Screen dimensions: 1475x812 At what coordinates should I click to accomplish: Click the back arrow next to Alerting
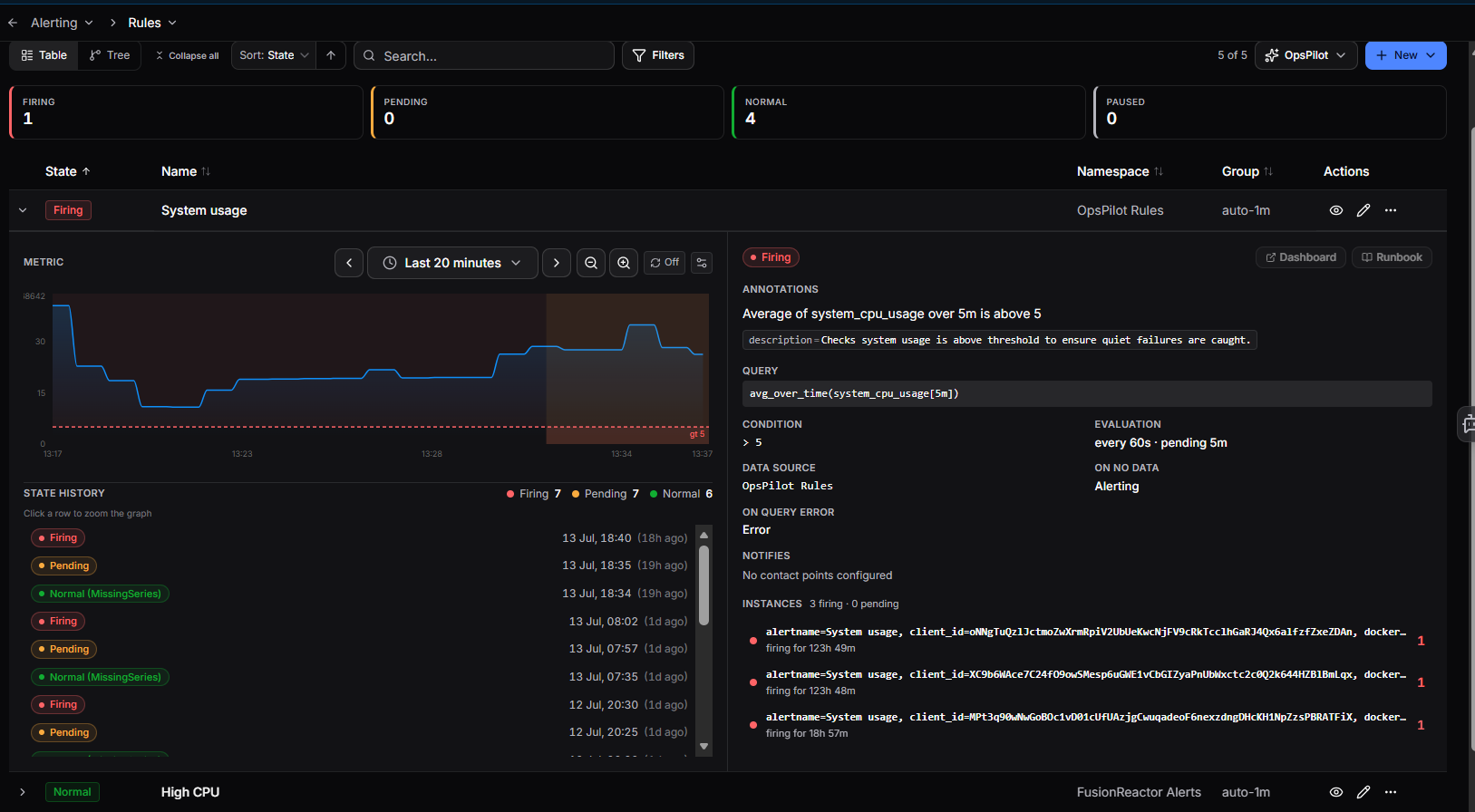point(13,23)
